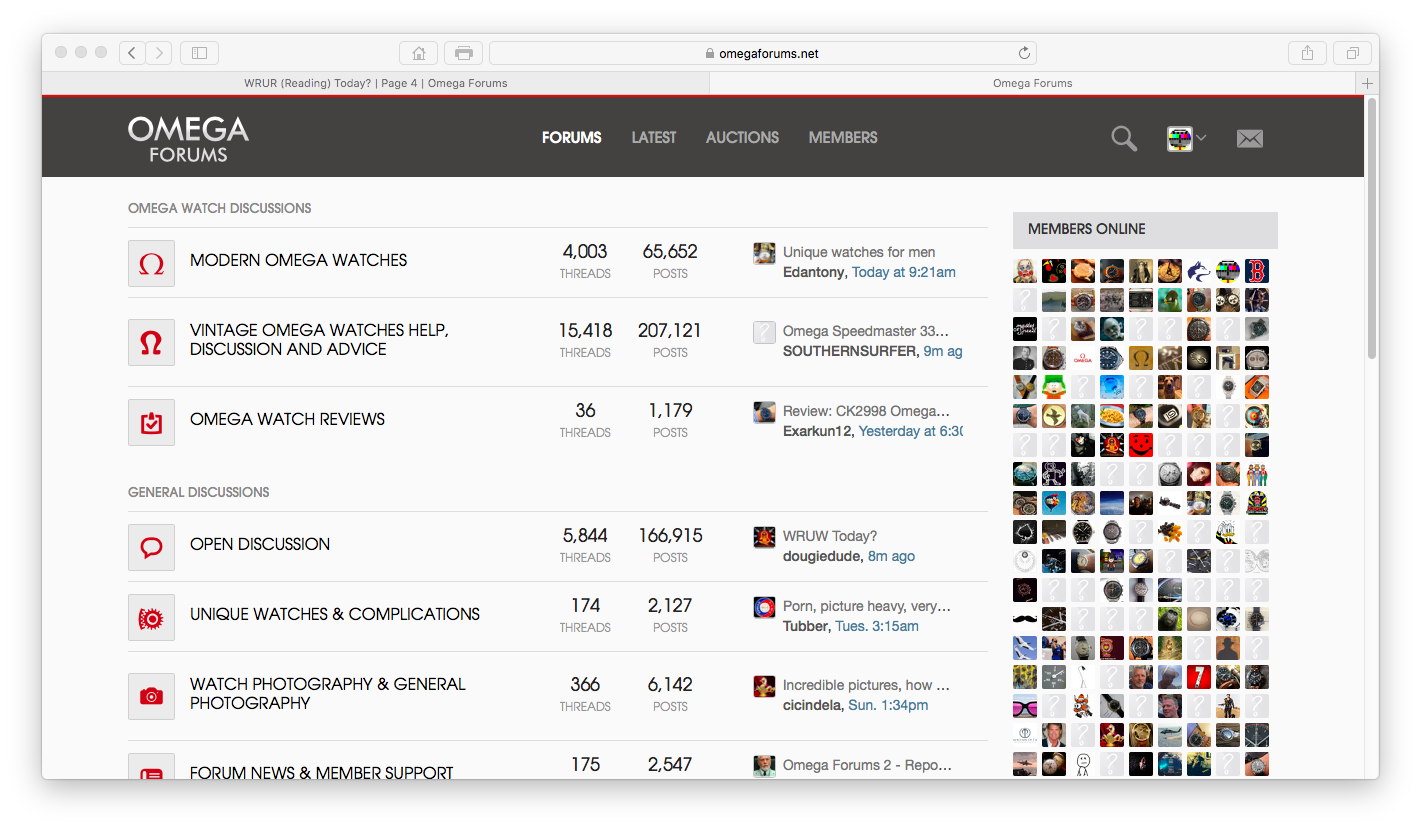This screenshot has height=829, width=1421.
Task: Click the Omega Watch Reviews checkmark icon
Action: pos(151,423)
